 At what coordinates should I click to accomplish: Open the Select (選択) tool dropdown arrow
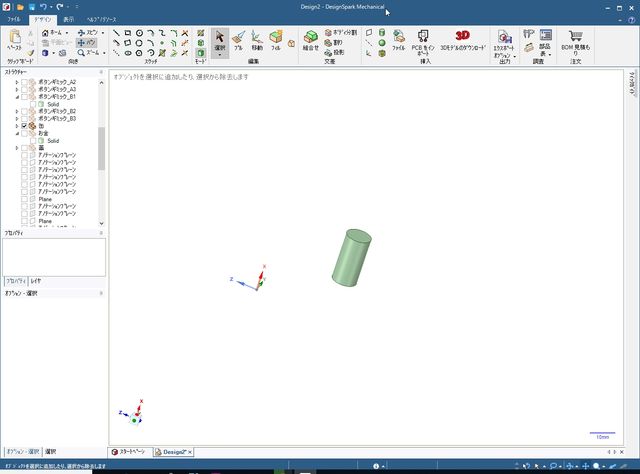(220, 54)
